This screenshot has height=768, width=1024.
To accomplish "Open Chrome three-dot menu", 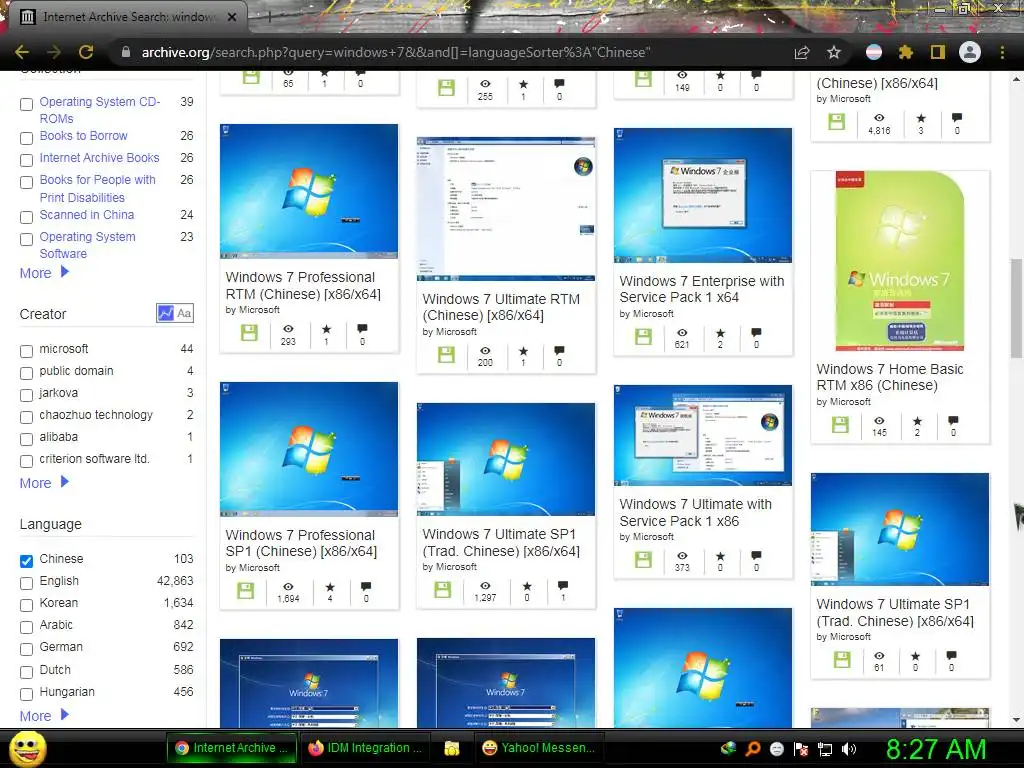I will point(1002,52).
